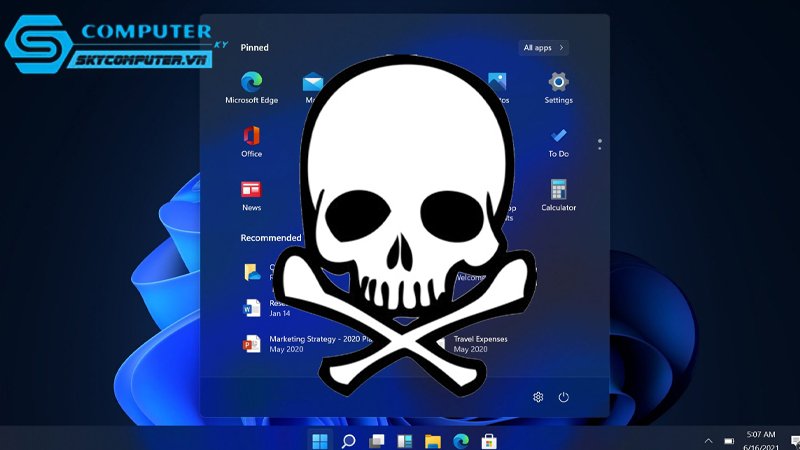
Task: Launch the To Do app
Action: coord(558,142)
